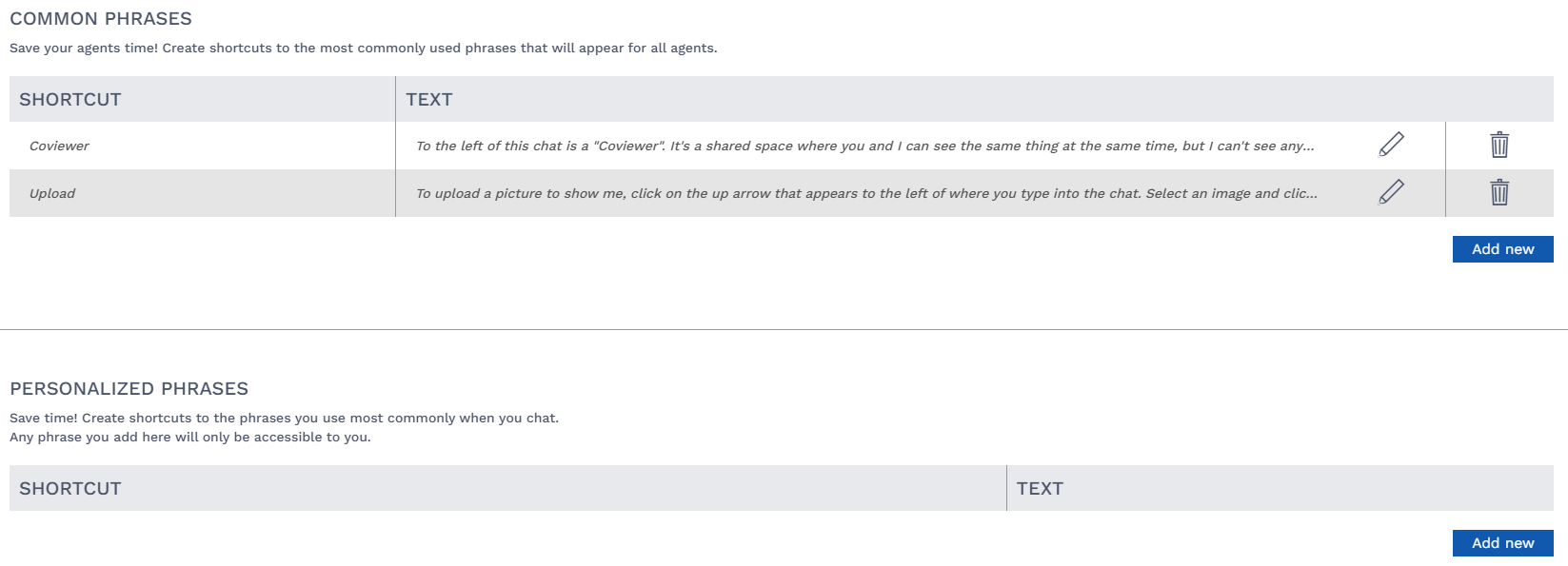Click the "Save your agents time!" description
This screenshot has width=1568, height=566.
point(363,49)
